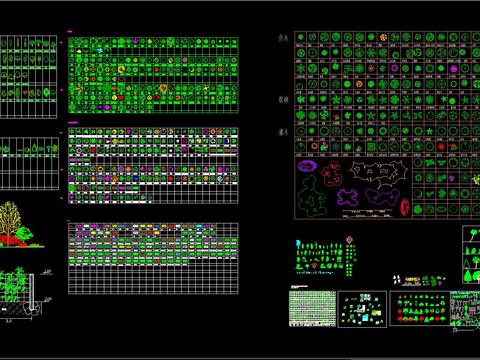The height and width of the screenshot is (360, 480).
Task: Click the 棕榈 category label
Action: [283, 99]
